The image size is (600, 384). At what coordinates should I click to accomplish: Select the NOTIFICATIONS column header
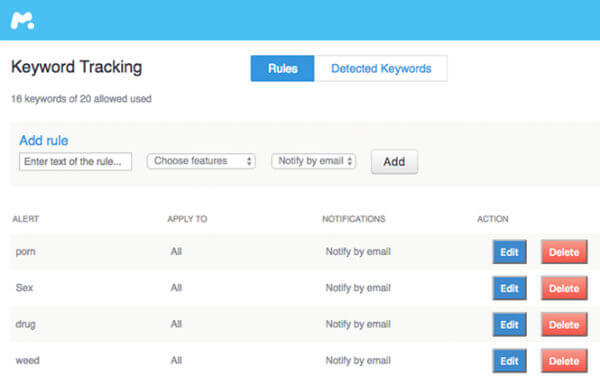(354, 219)
